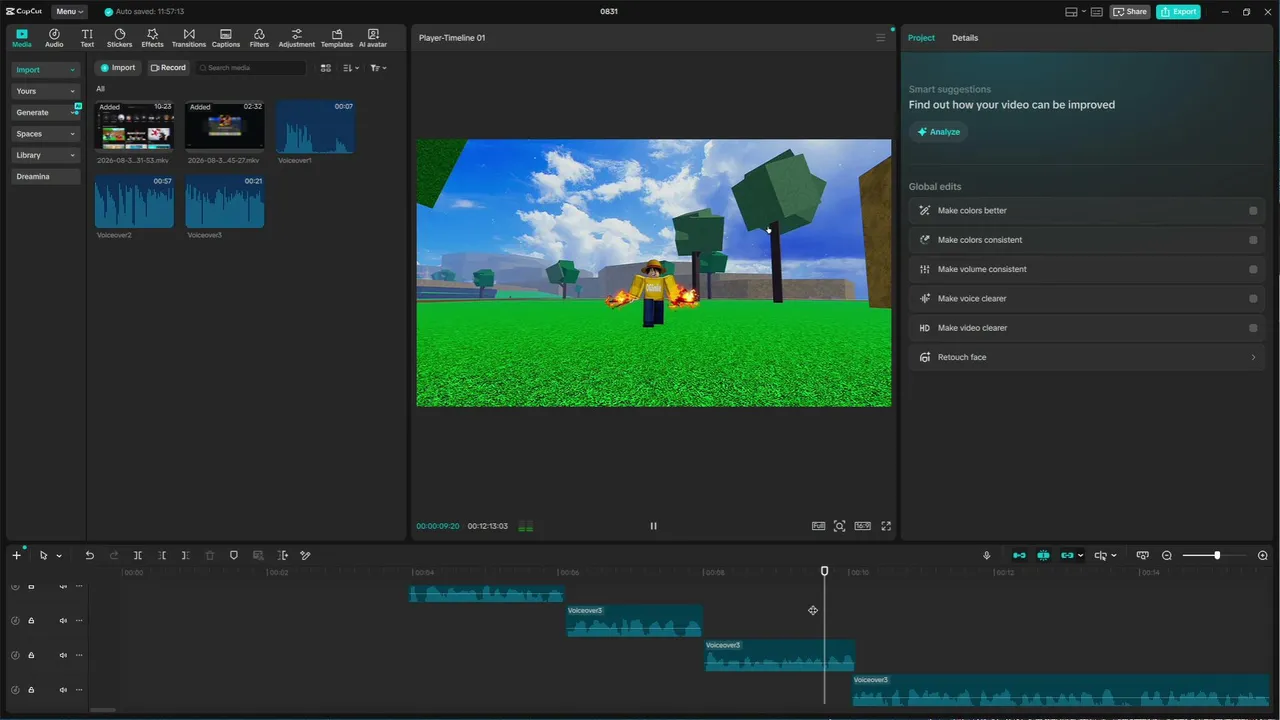The image size is (1280, 720).
Task: Toggle clip linkage in timeline toolbar
Action: (x=1068, y=555)
